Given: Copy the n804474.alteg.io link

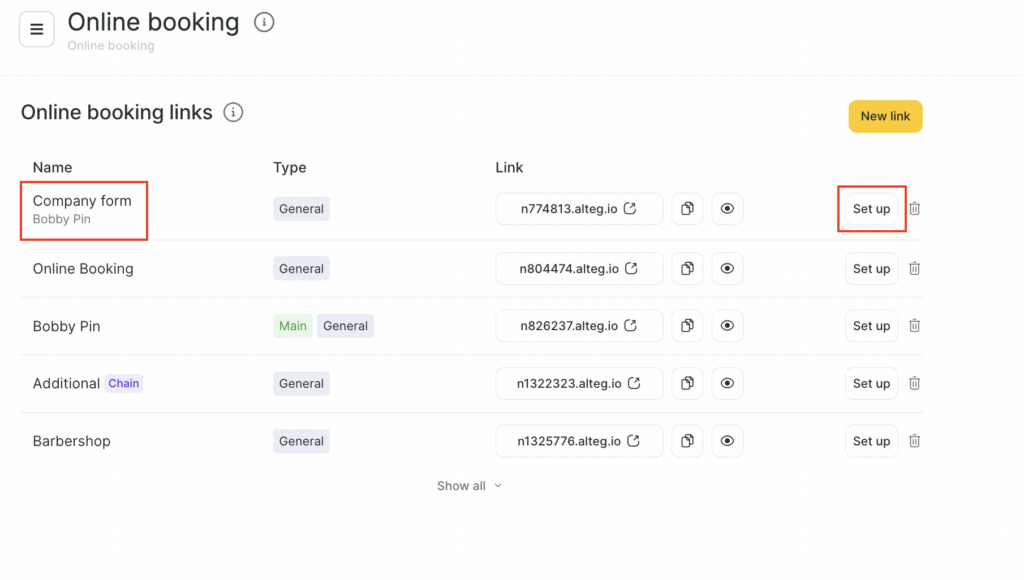Looking at the screenshot, I should point(687,269).
